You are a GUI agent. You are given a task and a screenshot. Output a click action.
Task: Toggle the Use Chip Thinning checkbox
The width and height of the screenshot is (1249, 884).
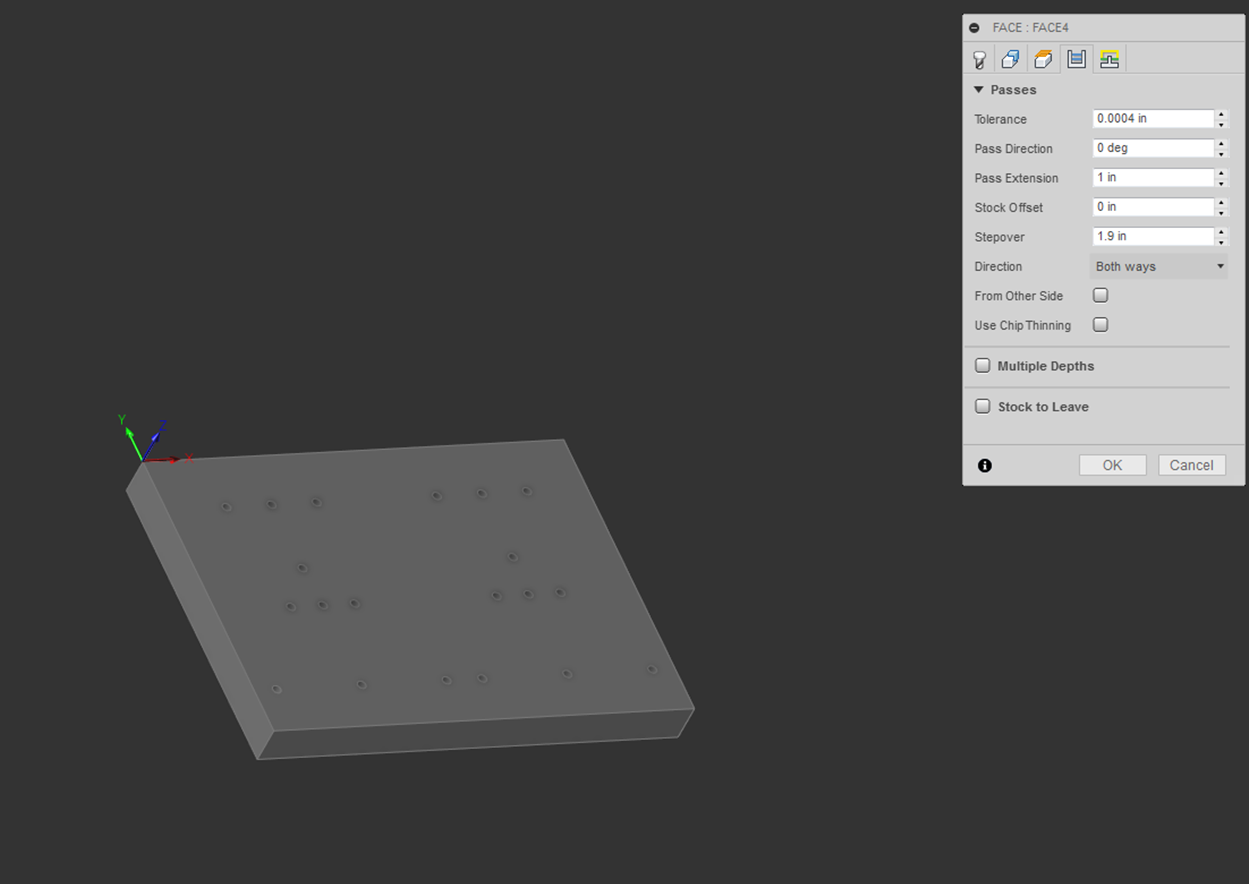(1101, 325)
